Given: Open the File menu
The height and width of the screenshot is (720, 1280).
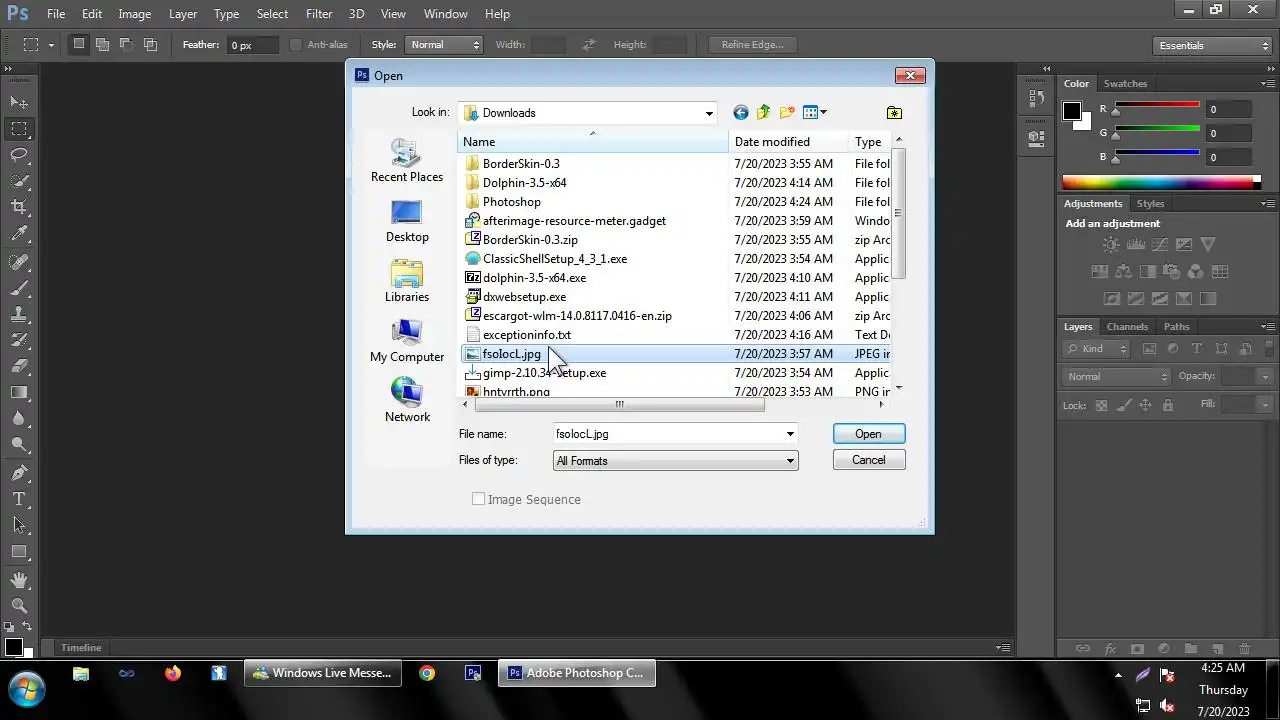Looking at the screenshot, I should 56,14.
